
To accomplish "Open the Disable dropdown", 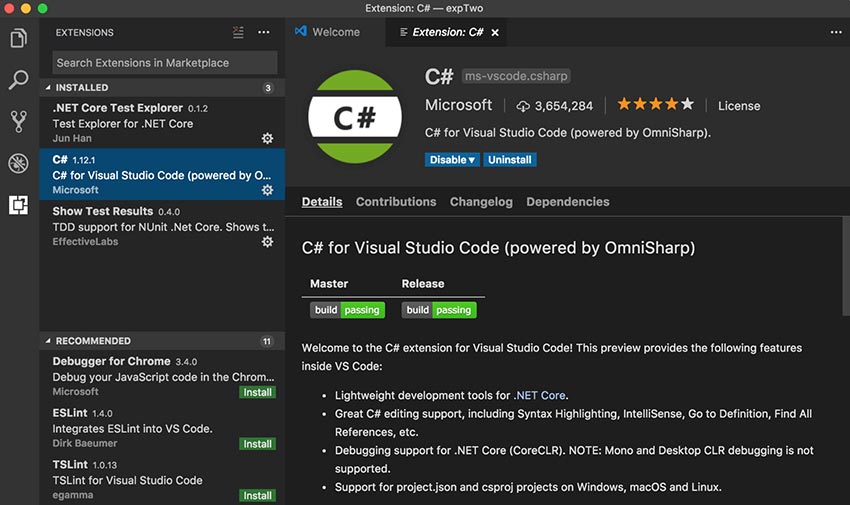I will click(x=452, y=160).
